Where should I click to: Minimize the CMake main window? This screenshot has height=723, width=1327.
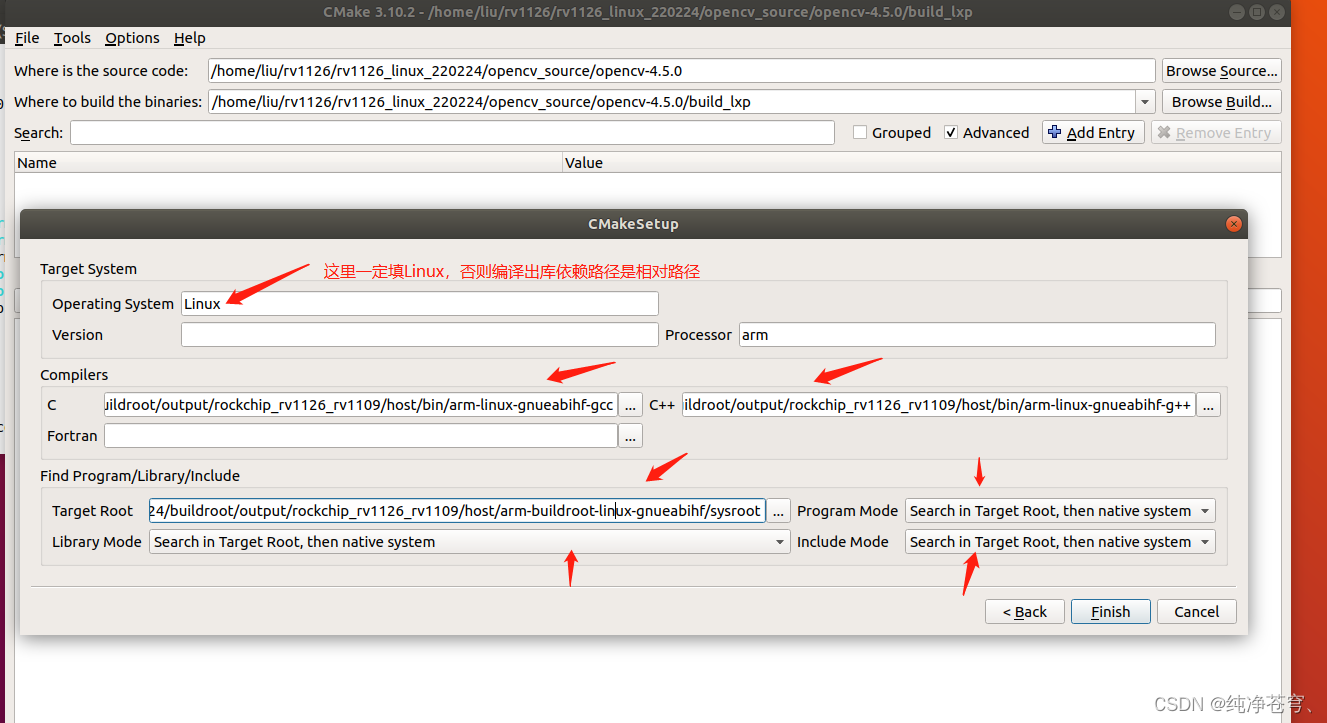pyautogui.click(x=1235, y=12)
